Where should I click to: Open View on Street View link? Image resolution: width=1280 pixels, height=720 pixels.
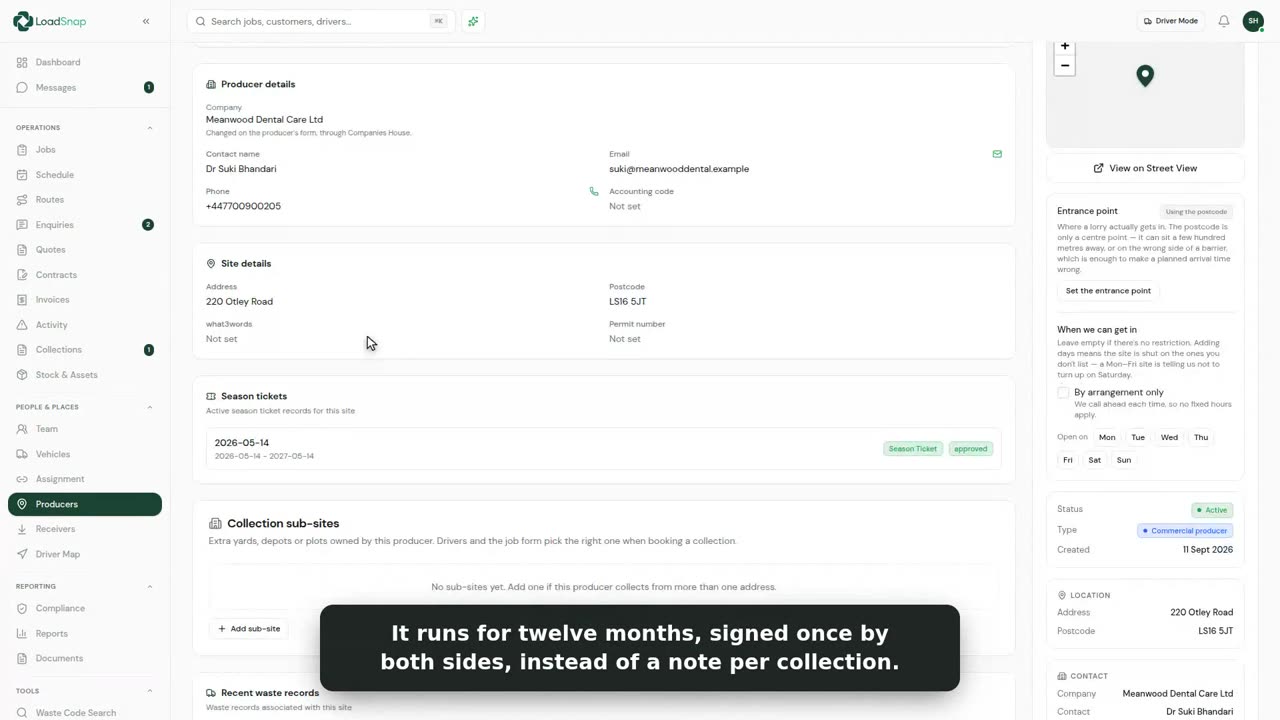tap(1145, 168)
